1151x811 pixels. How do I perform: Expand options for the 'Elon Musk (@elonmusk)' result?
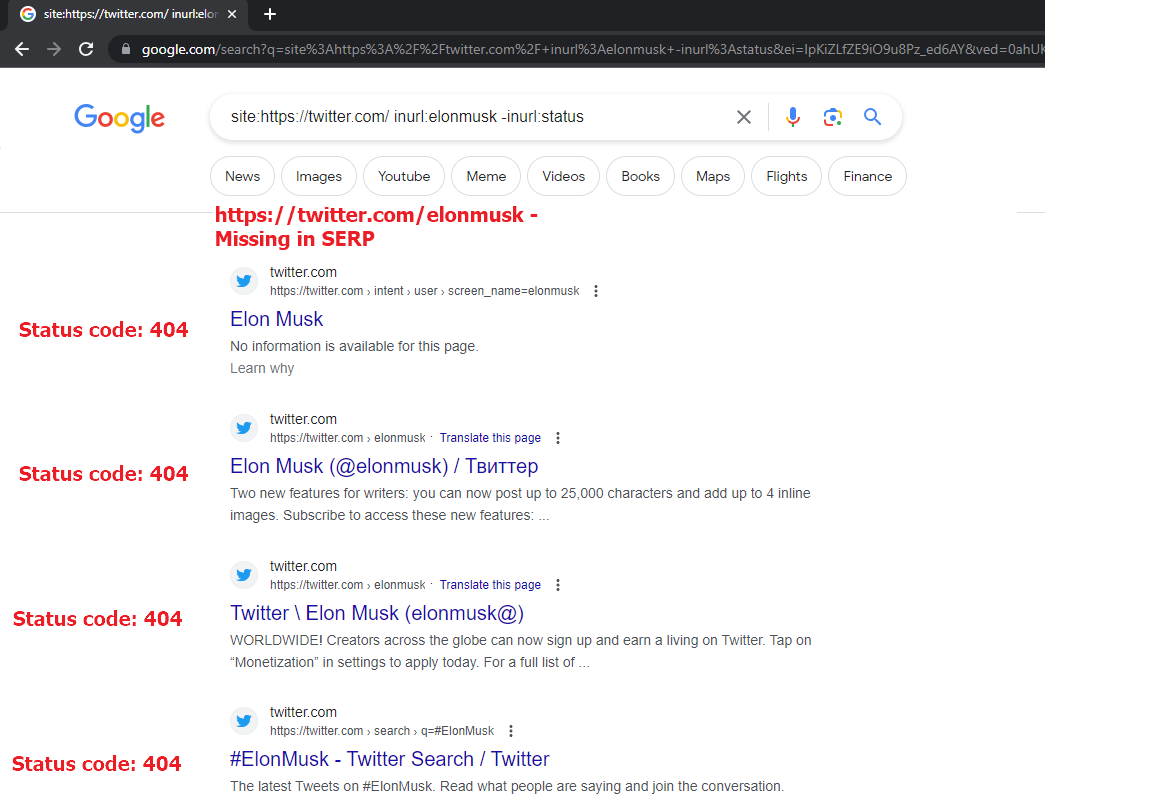point(558,437)
